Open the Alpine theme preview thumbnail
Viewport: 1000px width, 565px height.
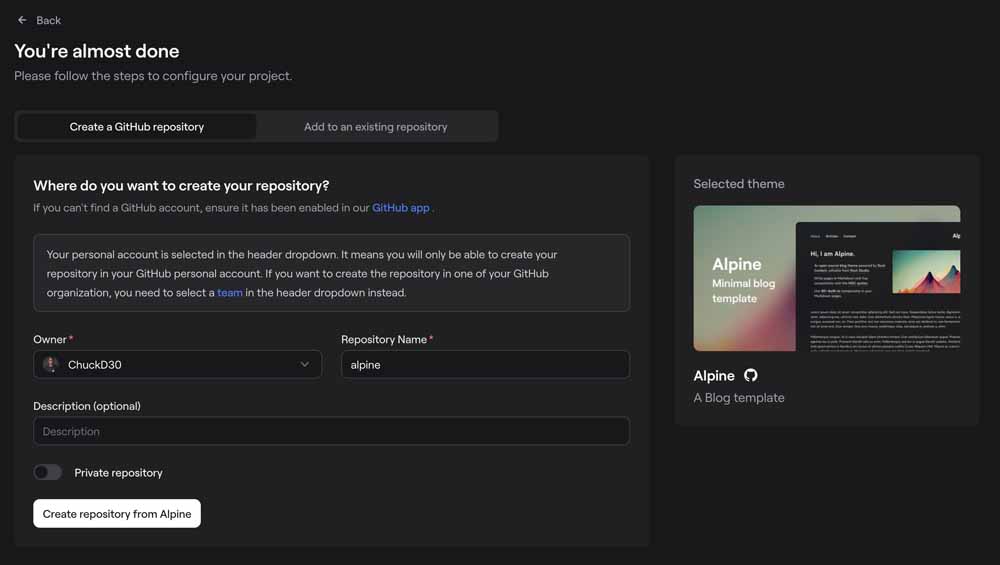(x=827, y=278)
